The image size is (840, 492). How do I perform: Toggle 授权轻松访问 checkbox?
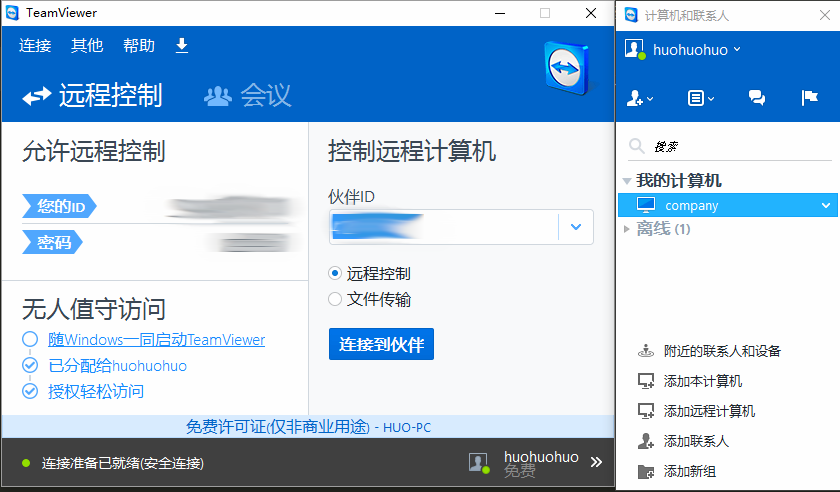[x=30, y=391]
